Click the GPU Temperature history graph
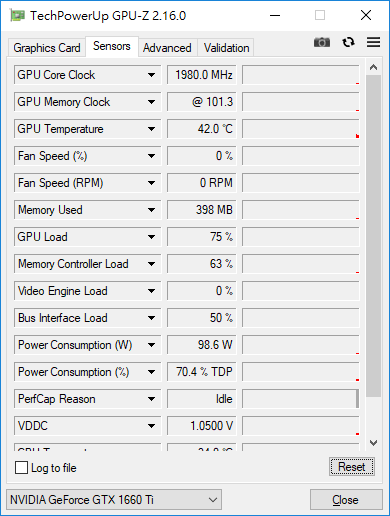 pyautogui.click(x=301, y=129)
